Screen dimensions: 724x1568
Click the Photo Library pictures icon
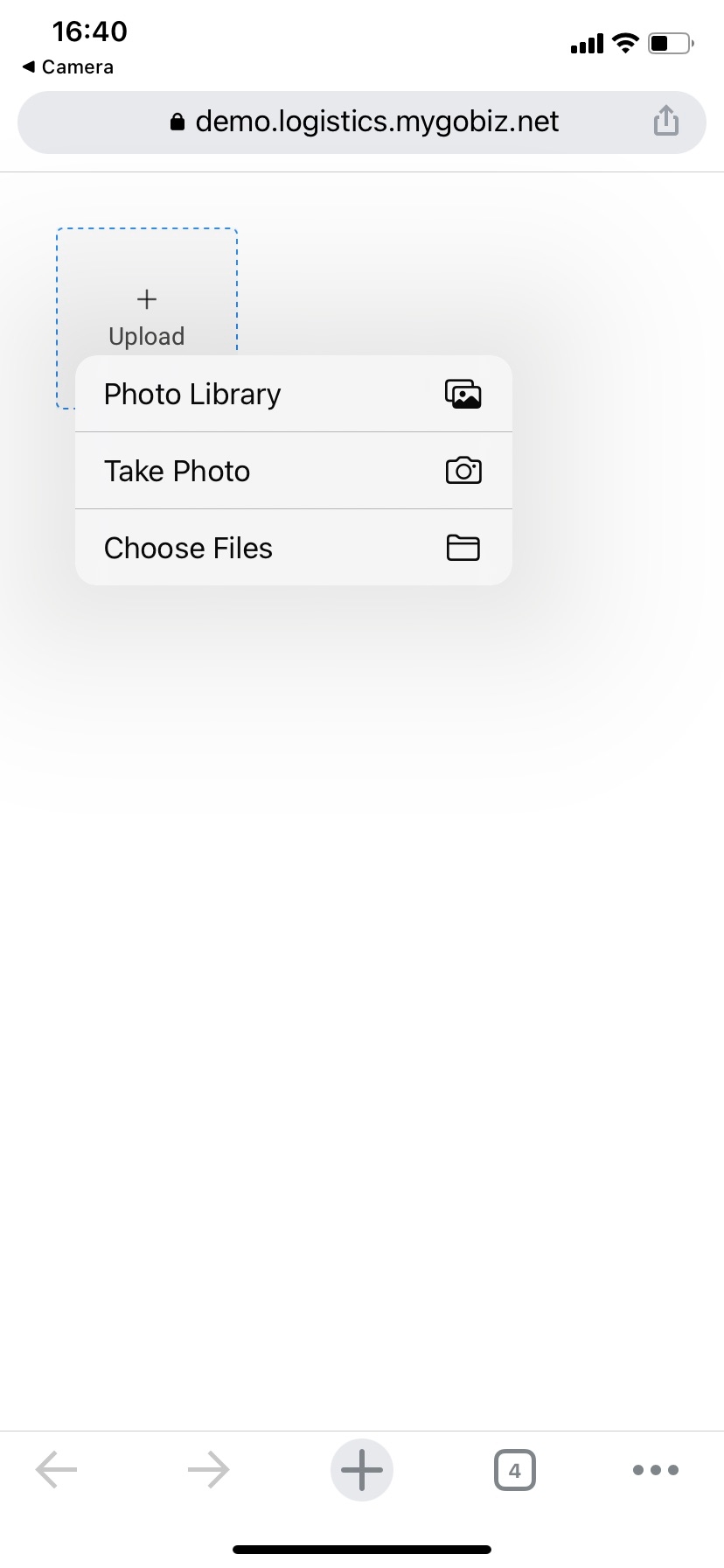463,395
